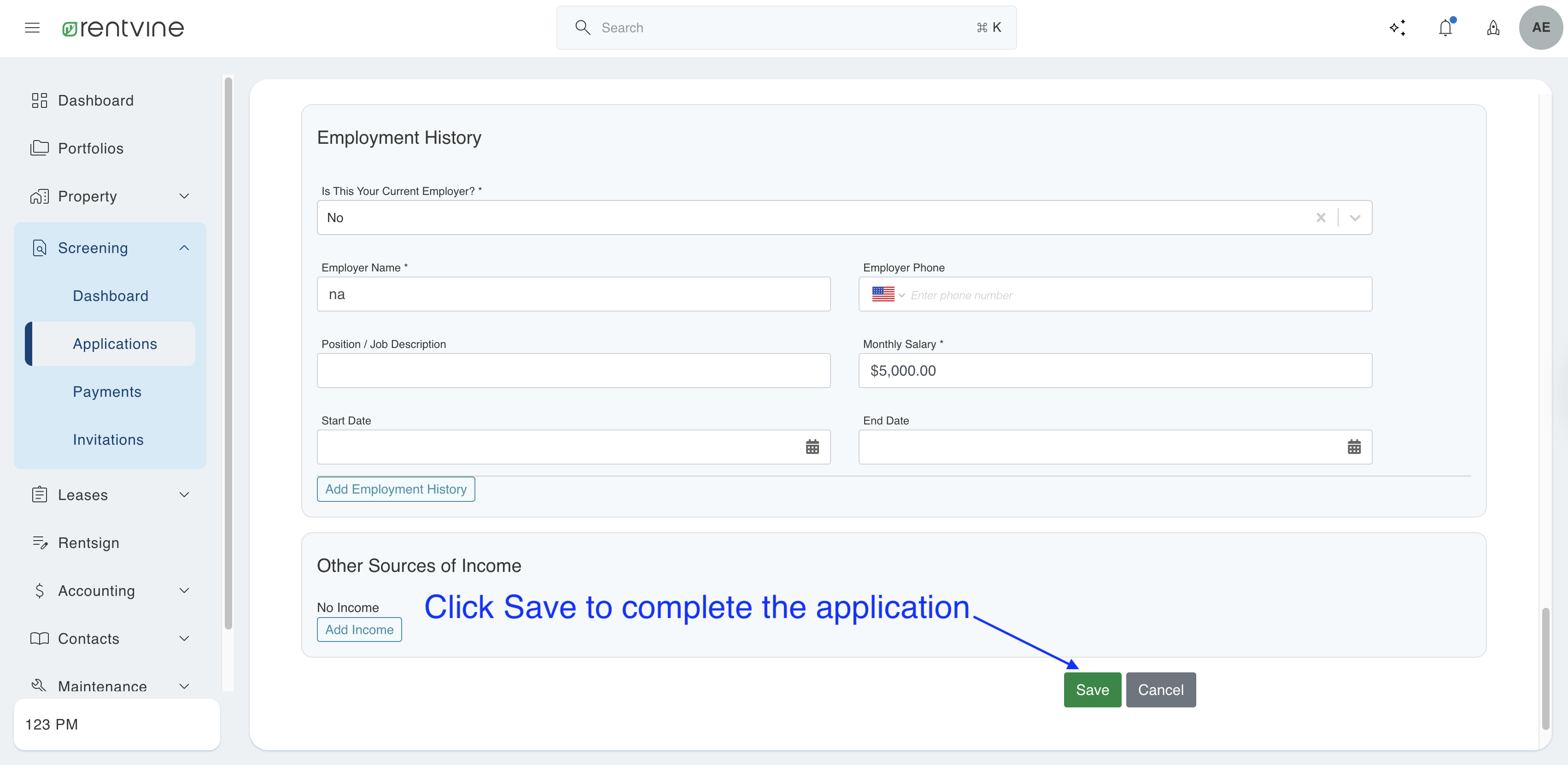Screen dimensions: 1568x765
Task: Click the Rentsign signature icon
Action: [x=40, y=542]
